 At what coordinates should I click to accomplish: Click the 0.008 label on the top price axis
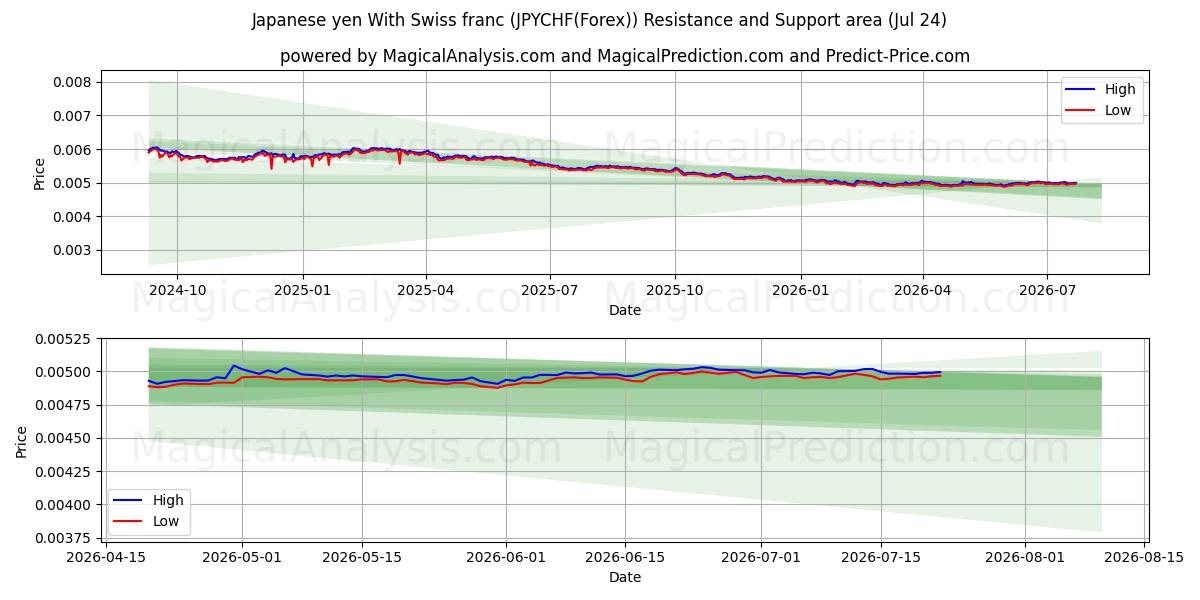point(75,82)
